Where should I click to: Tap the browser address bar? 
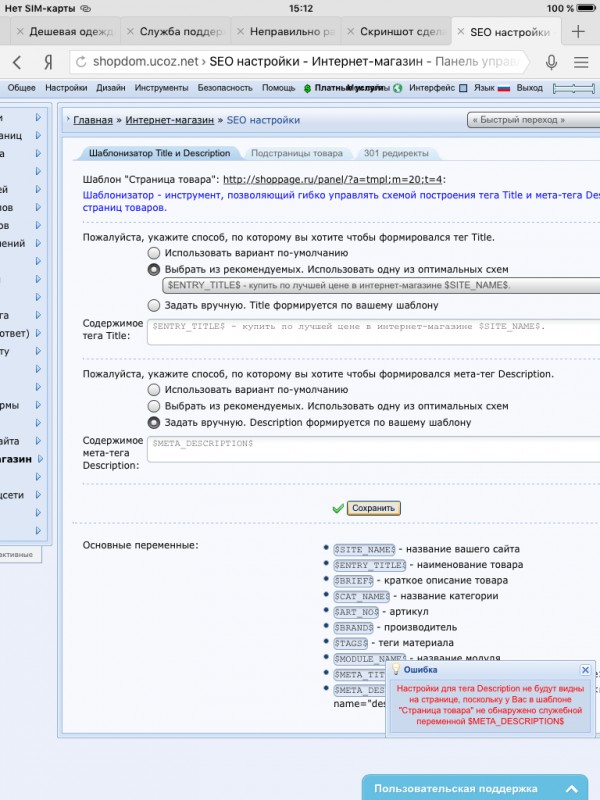301,62
